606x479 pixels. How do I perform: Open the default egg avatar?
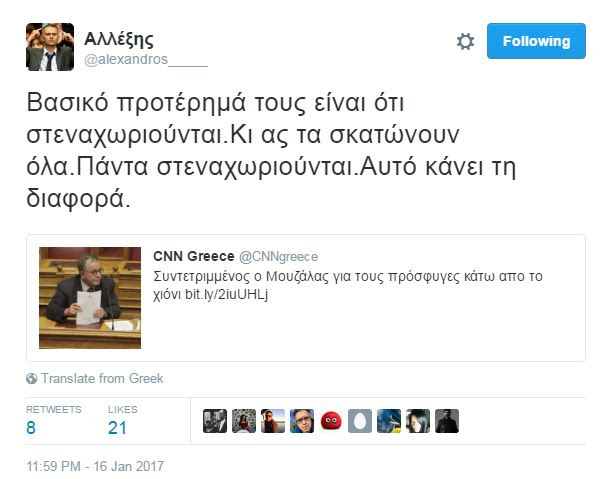pos(360,421)
